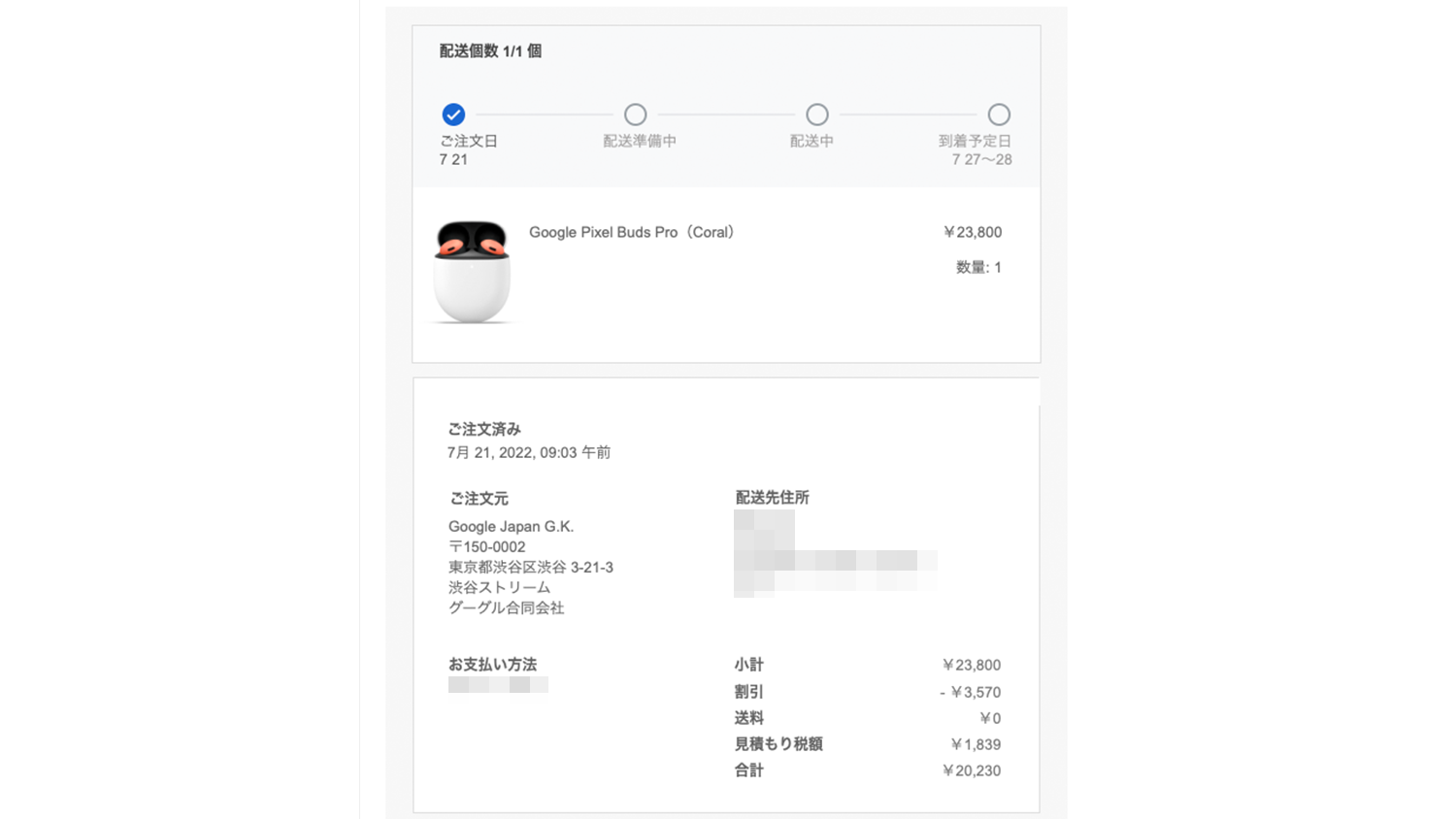Click the product price ¥23,800 beside item name
The height and width of the screenshot is (819, 1456).
click(972, 233)
